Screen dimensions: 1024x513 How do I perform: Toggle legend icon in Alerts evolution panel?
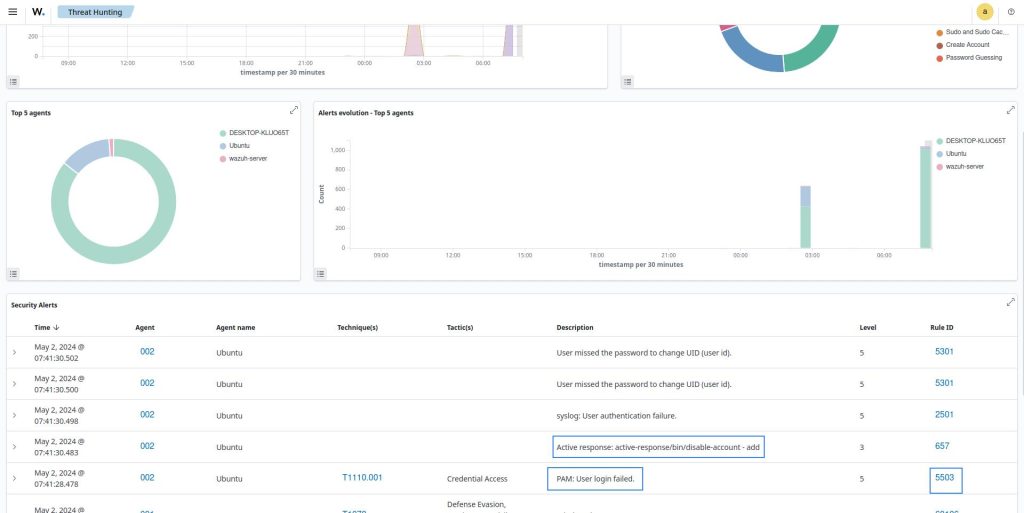(x=321, y=273)
